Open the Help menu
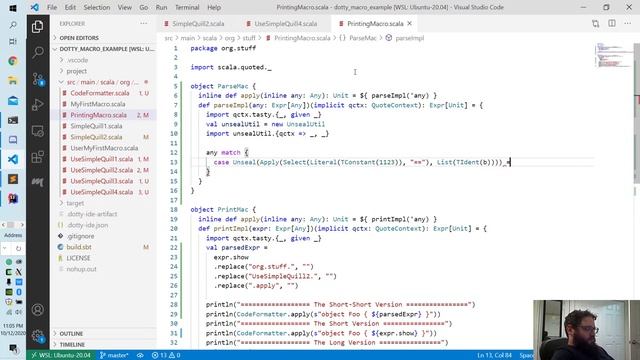This screenshot has height=360, width=640. click(214, 7)
